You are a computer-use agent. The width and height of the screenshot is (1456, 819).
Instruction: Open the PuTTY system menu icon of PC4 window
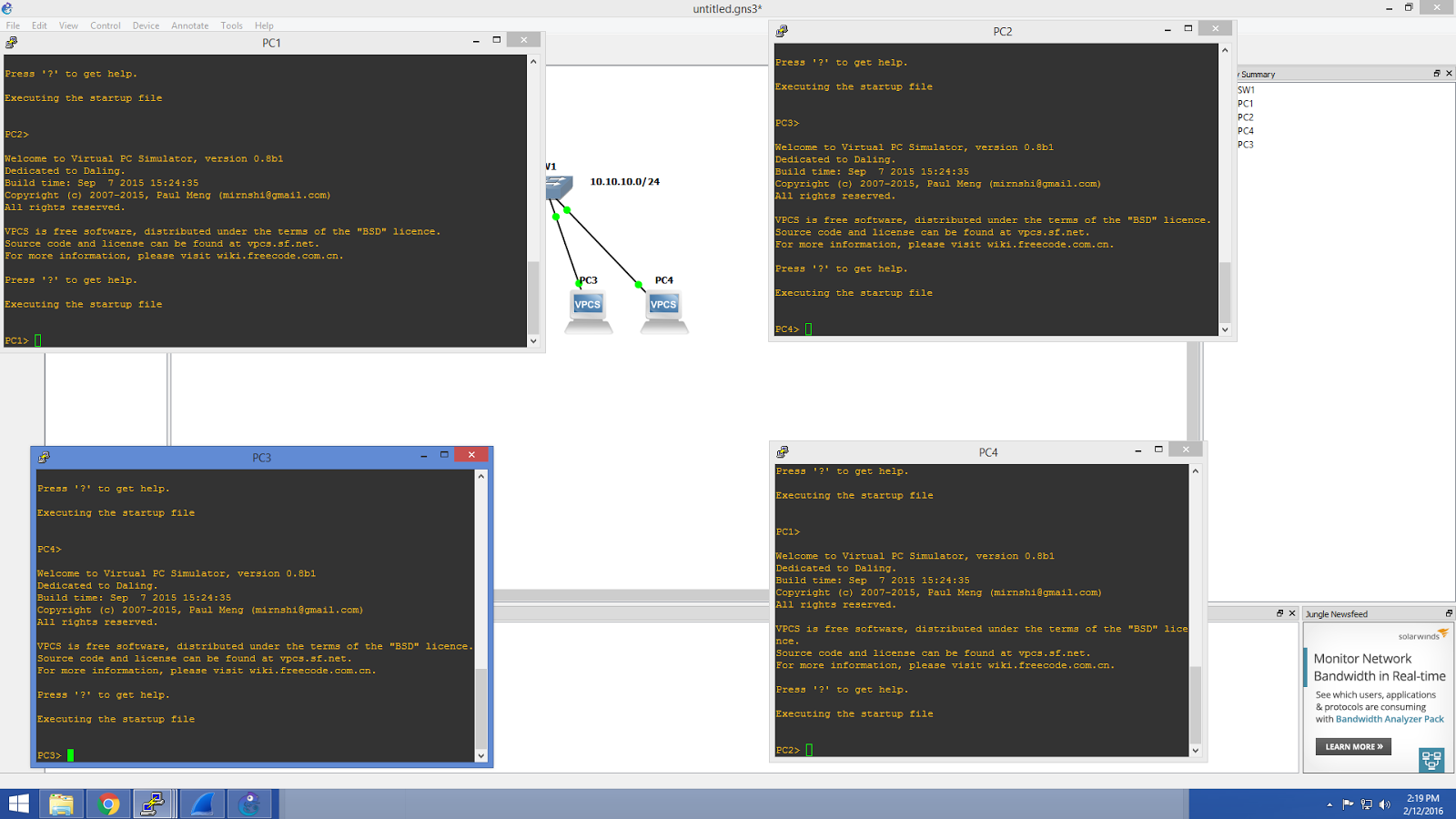[x=783, y=451]
